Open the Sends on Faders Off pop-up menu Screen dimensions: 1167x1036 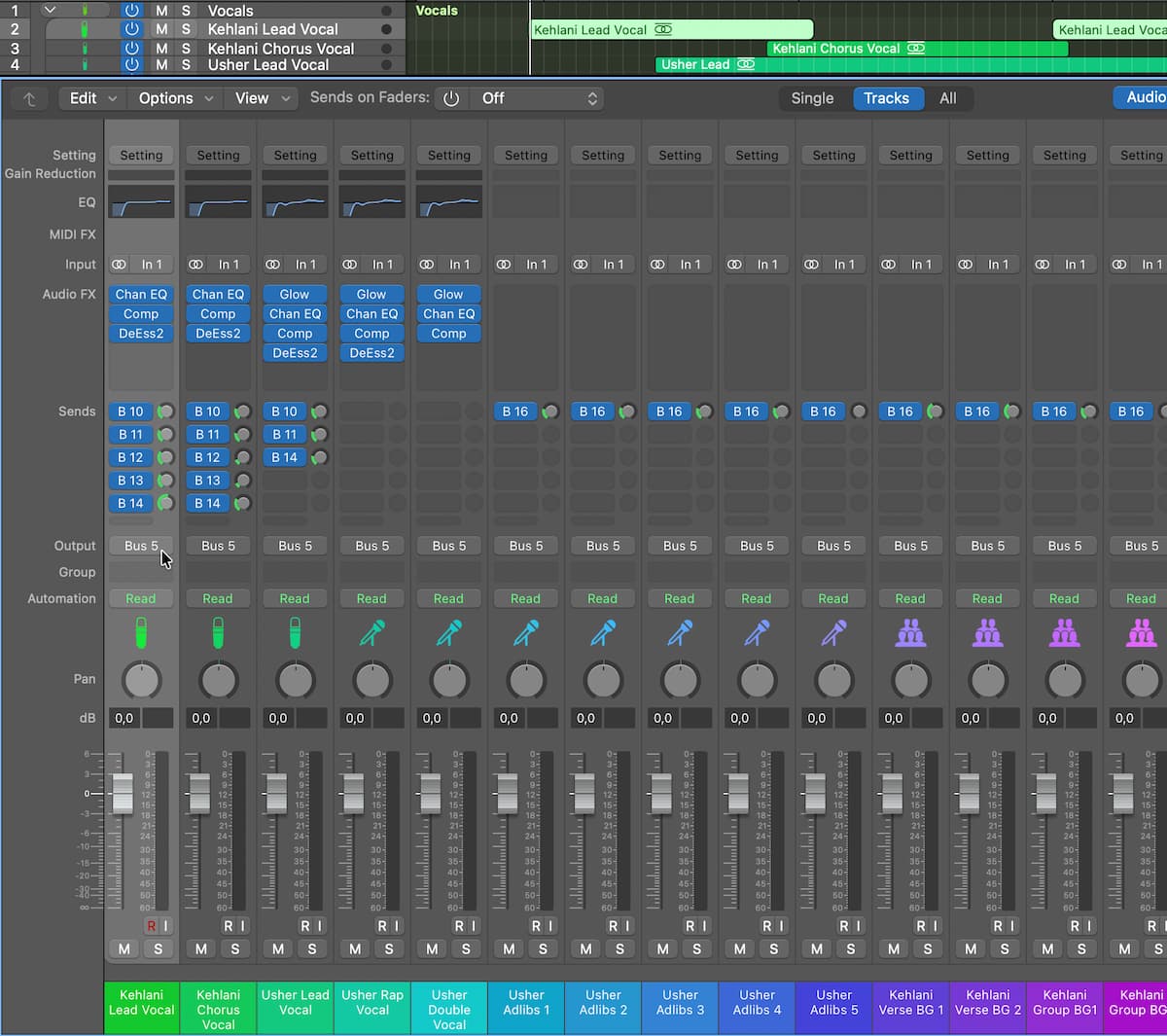[x=537, y=98]
